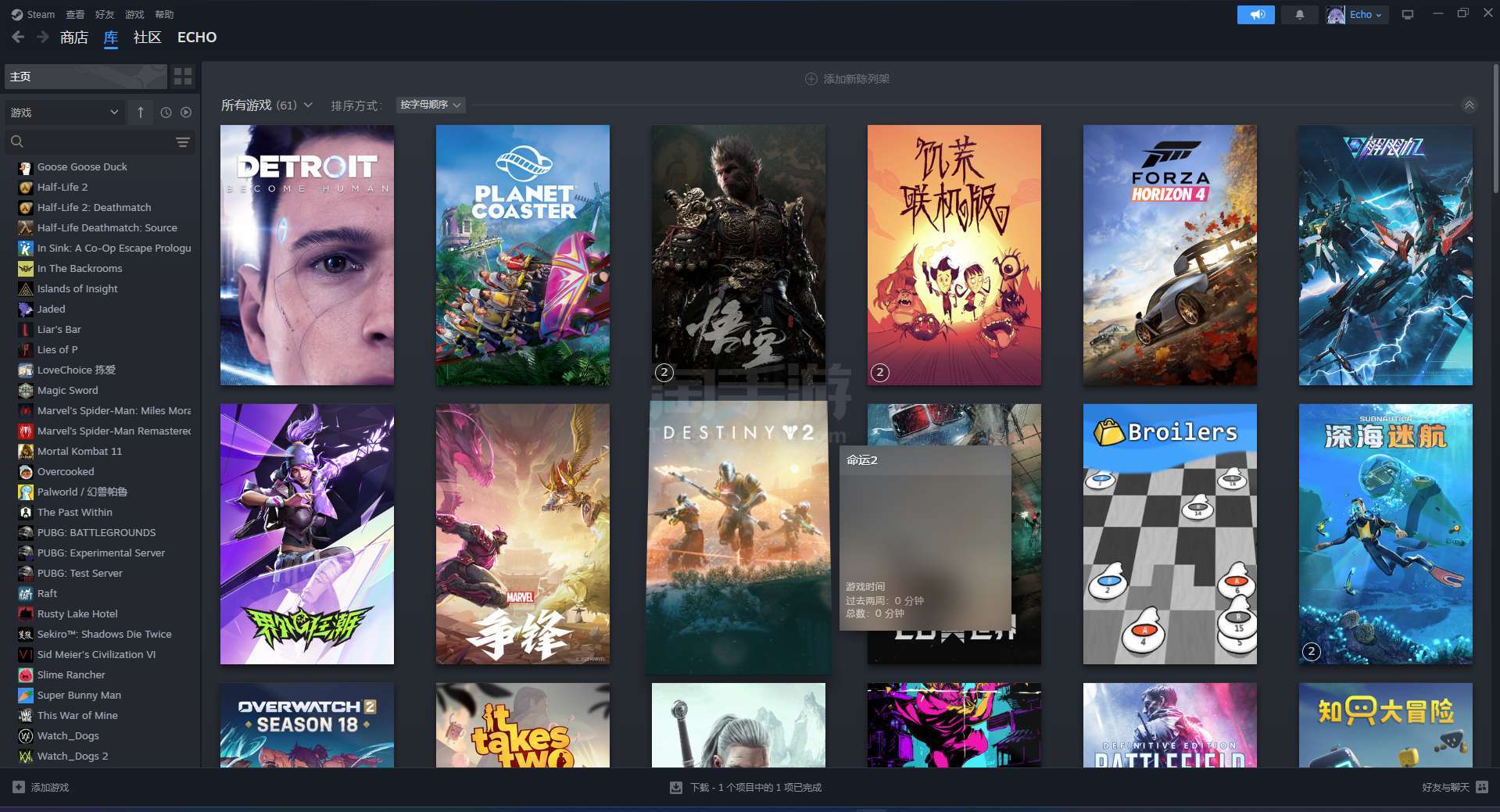The image size is (1500, 812).
Task: Toggle the sort direction arrow in sidebar
Action: coord(141,113)
